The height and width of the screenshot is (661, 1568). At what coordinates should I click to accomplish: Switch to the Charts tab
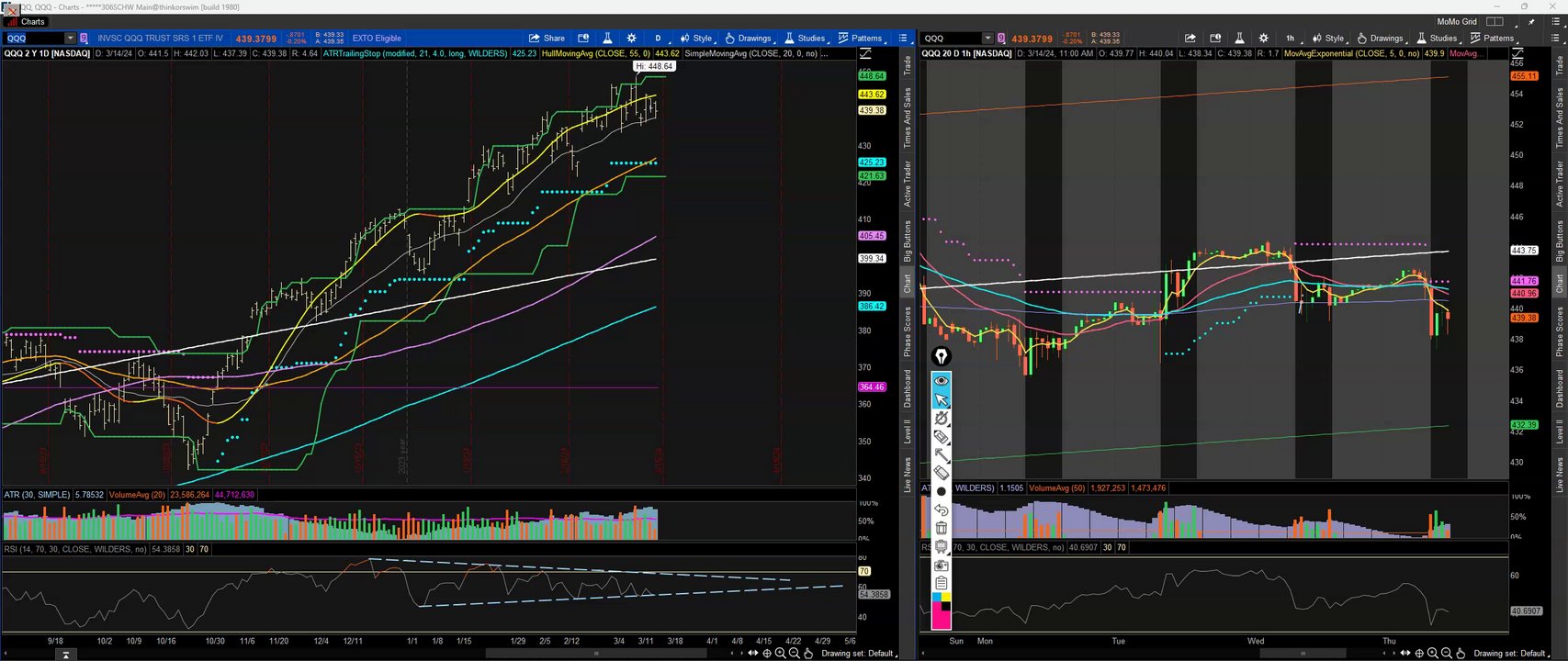[x=27, y=21]
